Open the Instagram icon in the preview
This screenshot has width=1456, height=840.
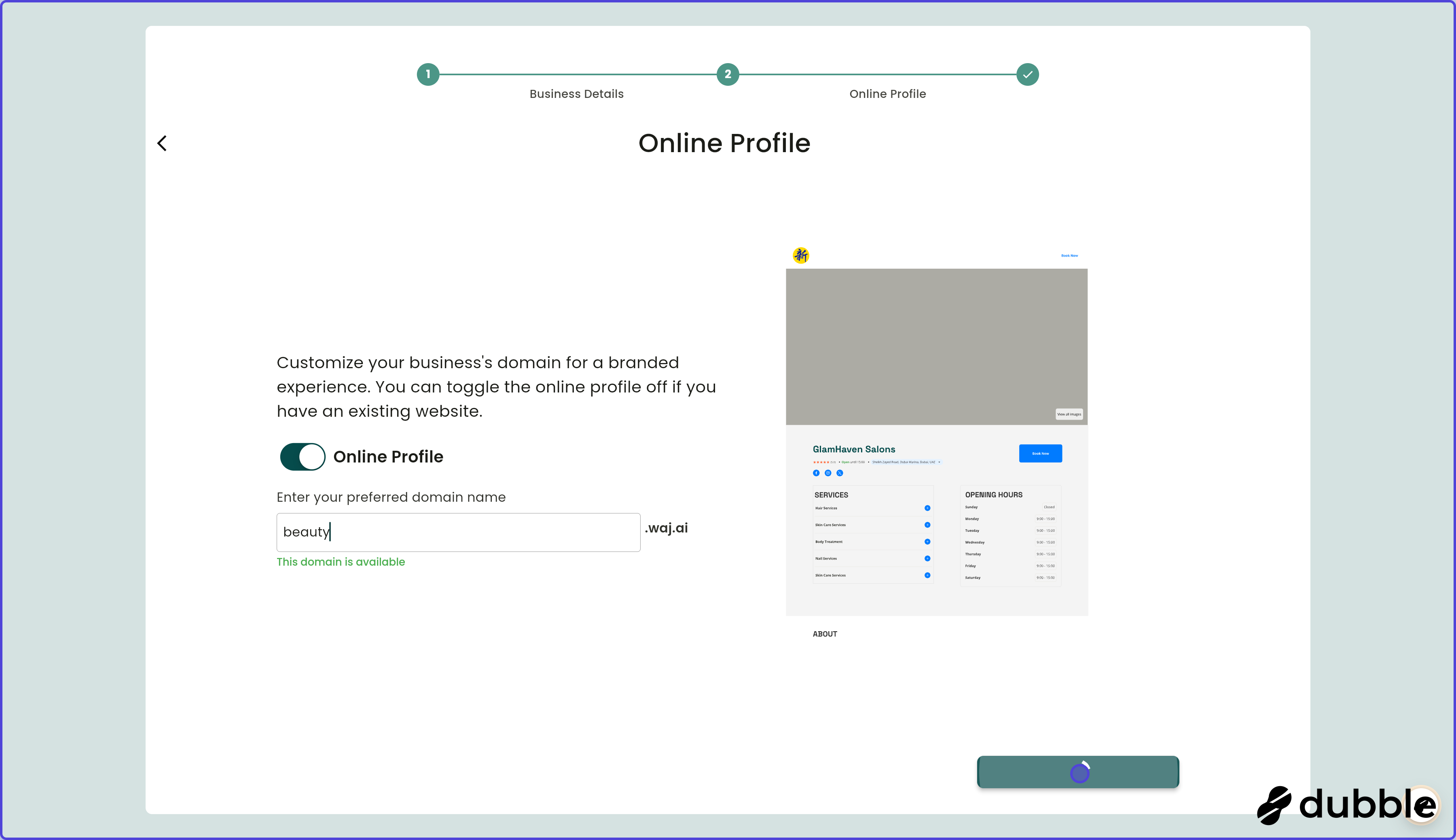tap(828, 473)
